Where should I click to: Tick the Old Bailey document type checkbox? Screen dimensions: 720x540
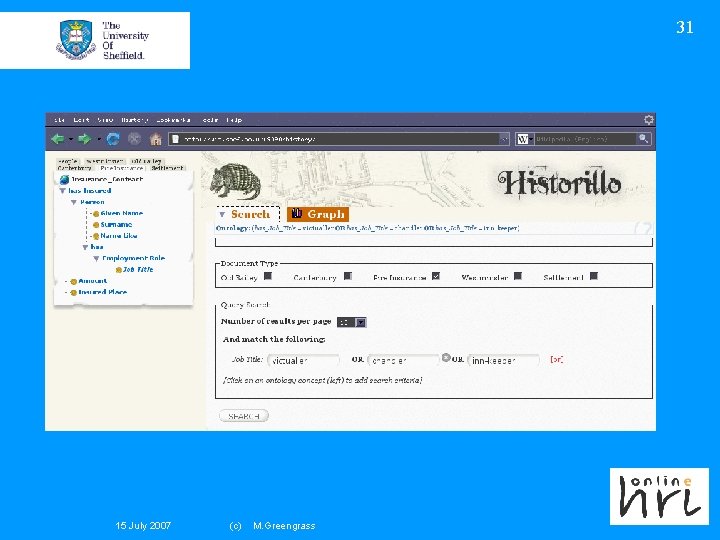tap(268, 276)
